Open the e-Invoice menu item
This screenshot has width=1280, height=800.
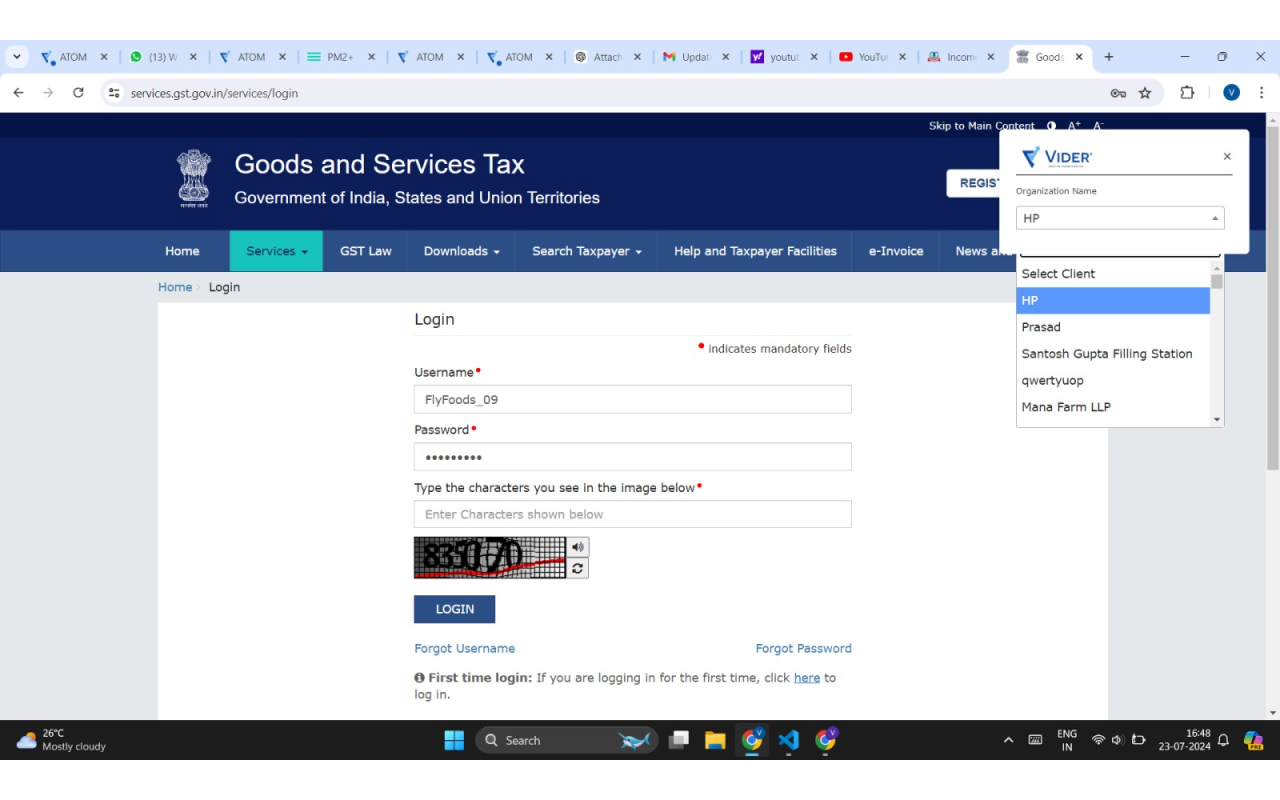coord(895,251)
